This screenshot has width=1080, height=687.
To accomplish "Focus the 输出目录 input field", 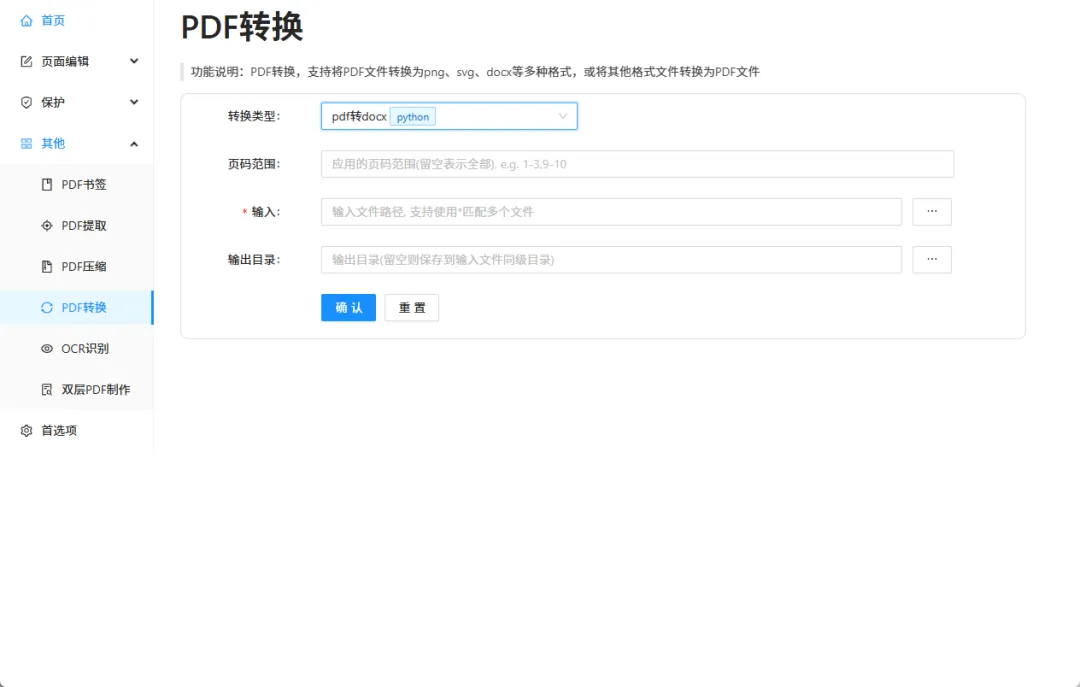I will click(611, 260).
